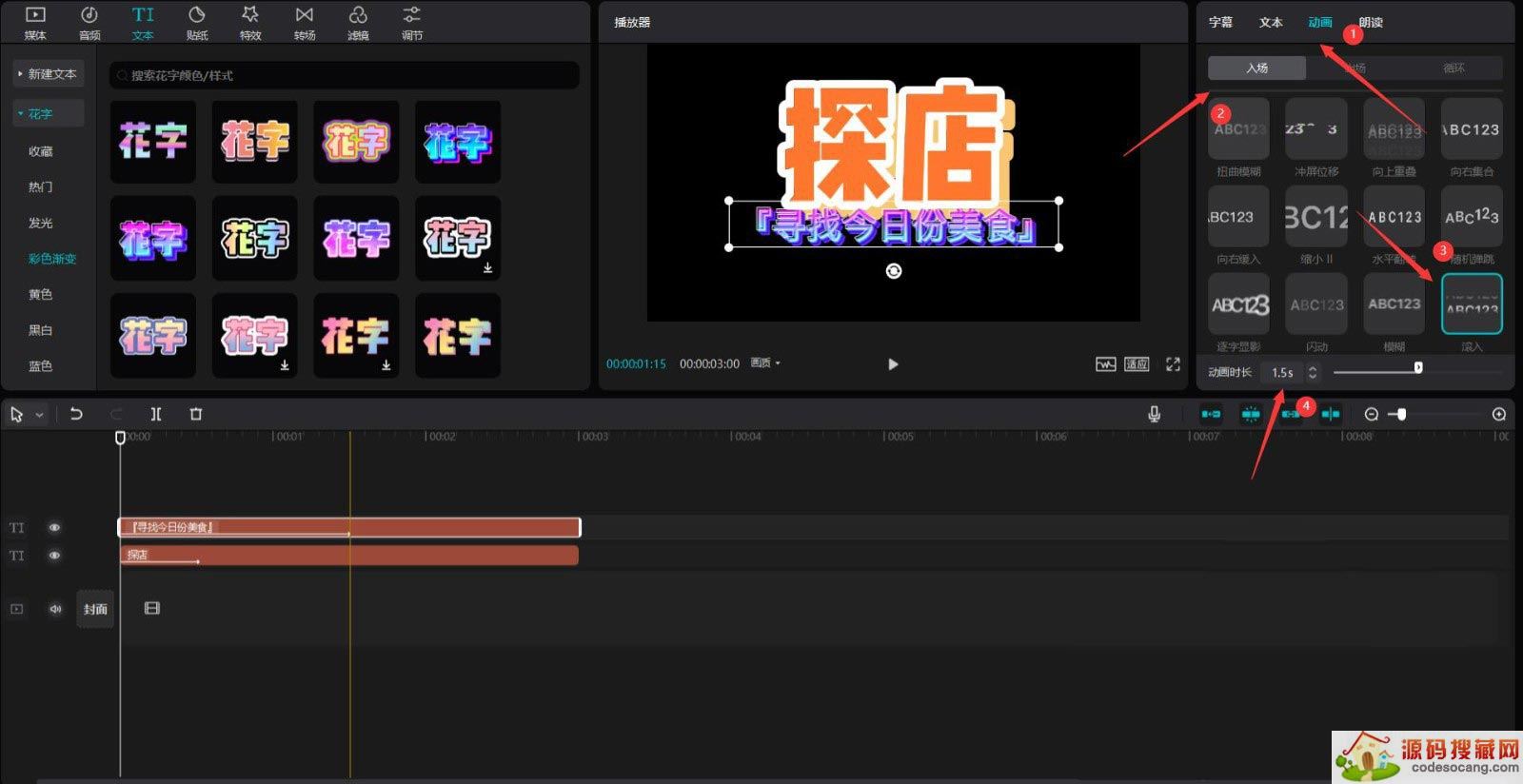Image resolution: width=1523 pixels, height=784 pixels.
Task: Click the 封面 cover button
Action: [x=95, y=609]
